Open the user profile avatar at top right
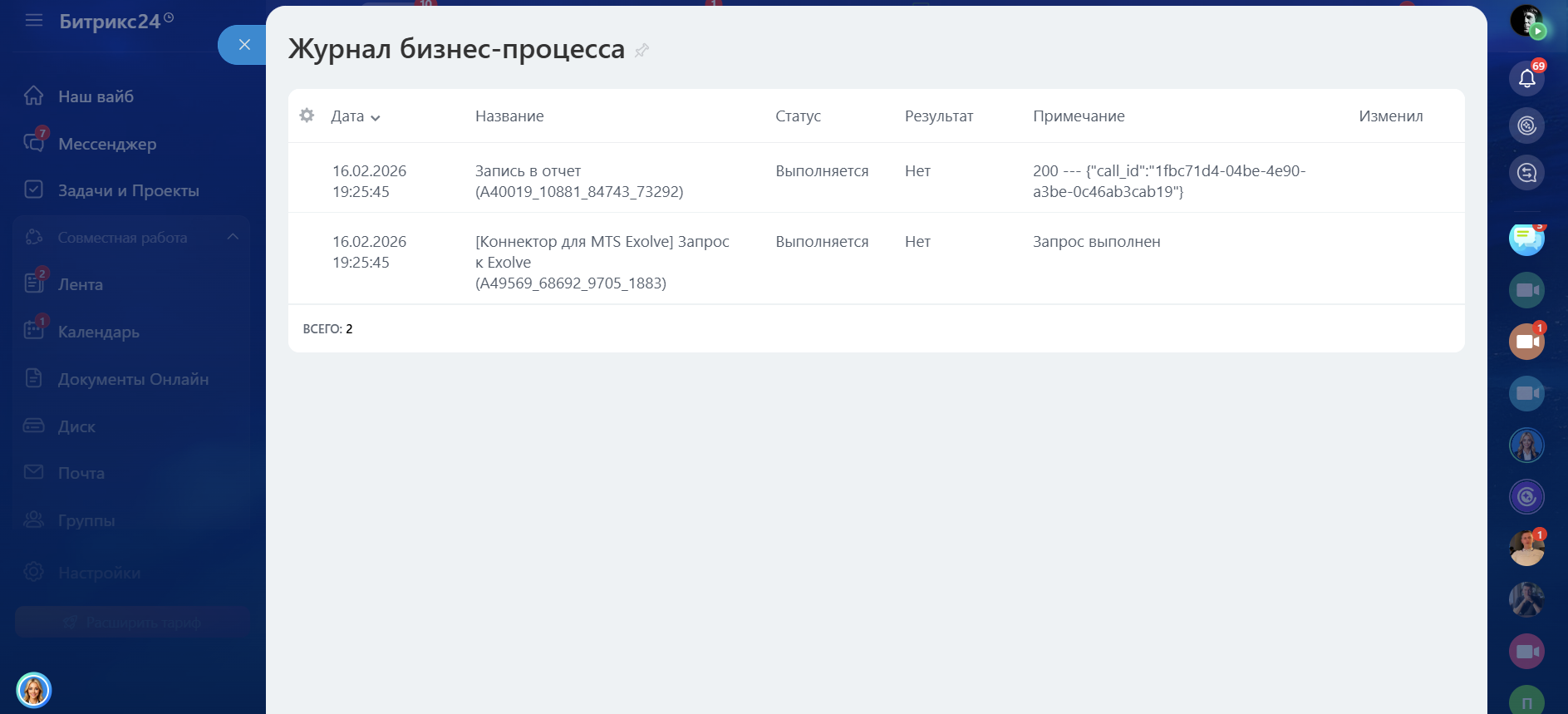Viewport: 1568px width, 714px height. coord(1526,20)
